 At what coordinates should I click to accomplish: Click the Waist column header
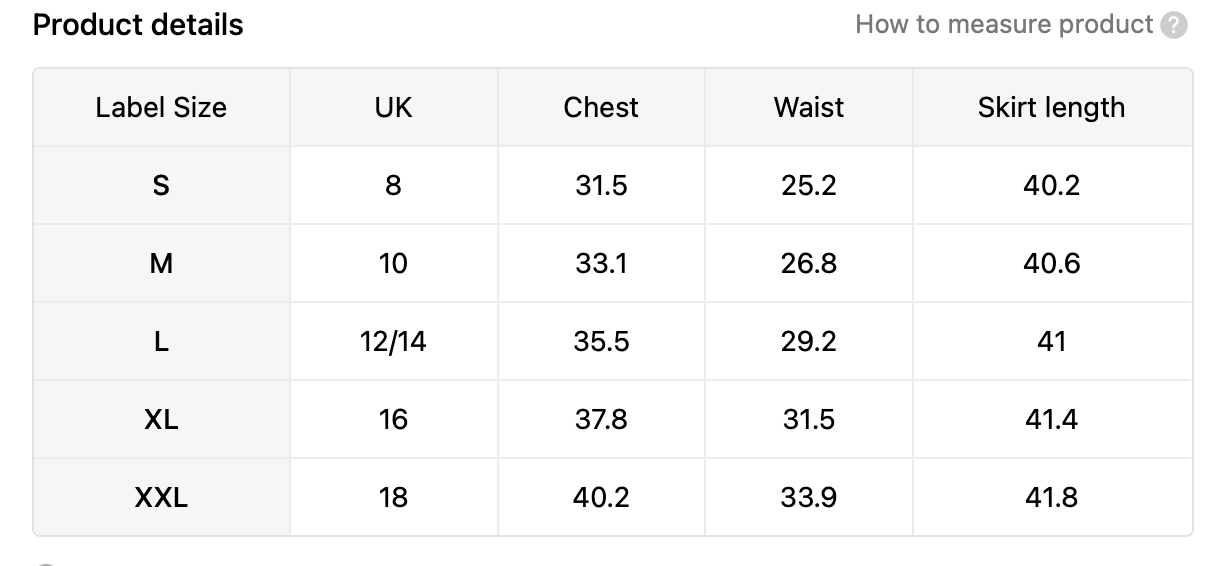(x=809, y=107)
